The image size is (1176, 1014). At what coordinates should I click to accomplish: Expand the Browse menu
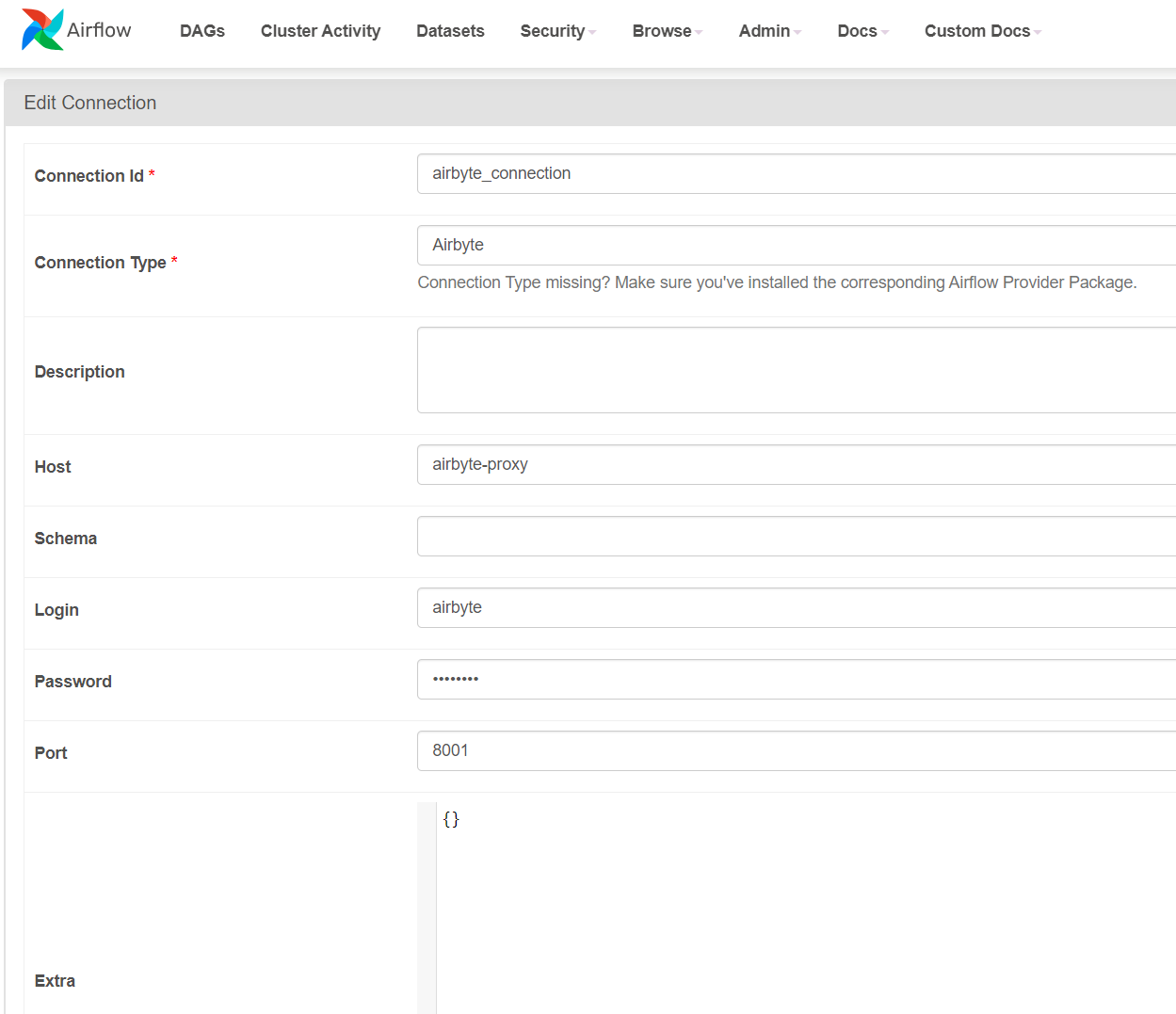(x=668, y=31)
